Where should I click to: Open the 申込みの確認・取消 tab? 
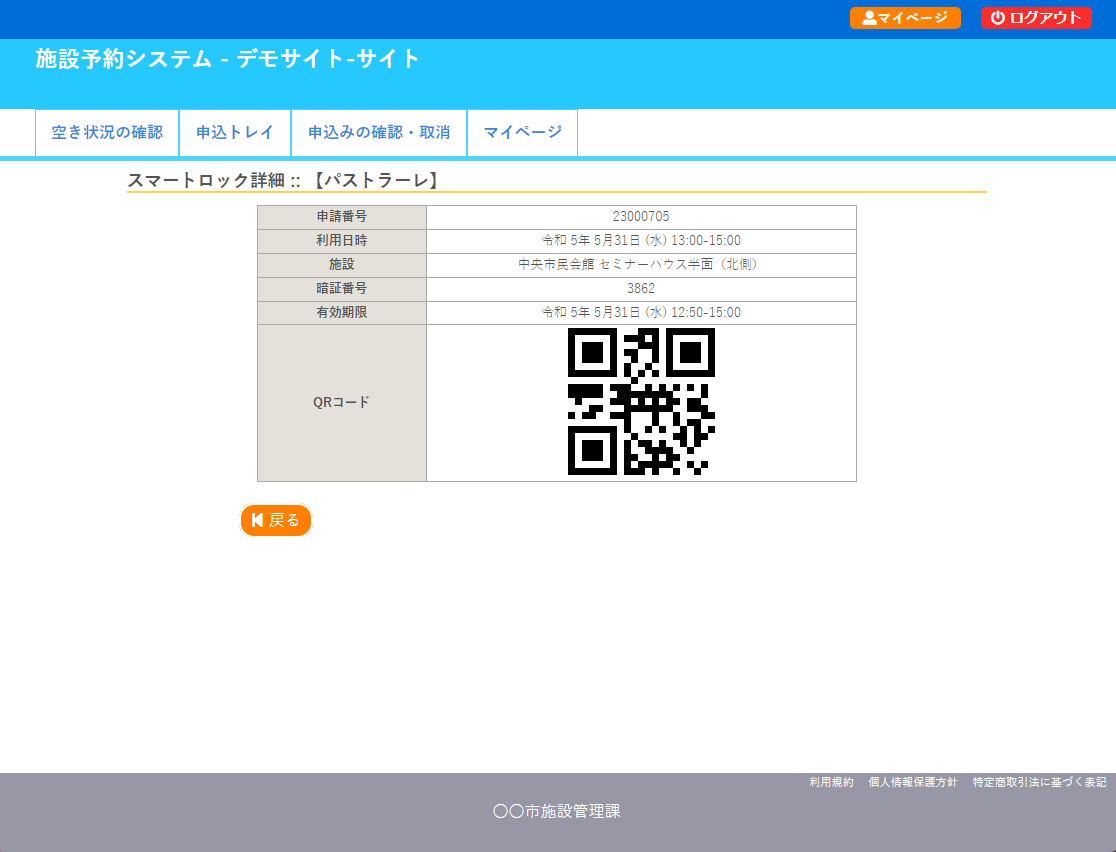pyautogui.click(x=379, y=132)
